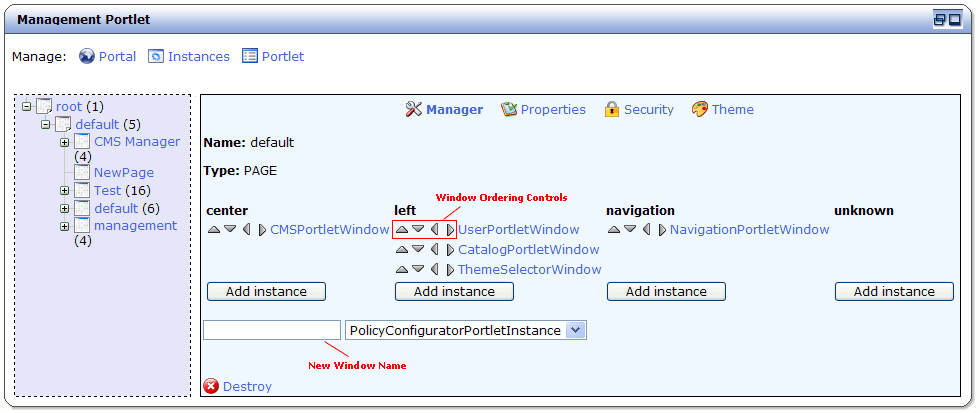Click move-up arrow for ThemeSelectorWindow
The height and width of the screenshot is (413, 980).
click(402, 270)
